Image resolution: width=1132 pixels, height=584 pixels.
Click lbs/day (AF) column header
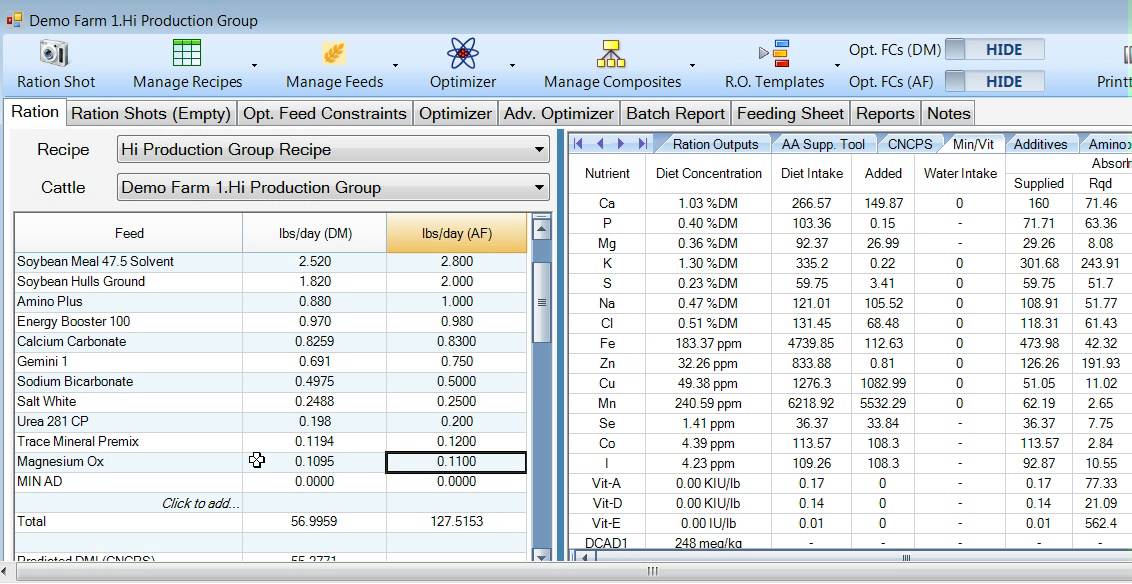click(457, 233)
